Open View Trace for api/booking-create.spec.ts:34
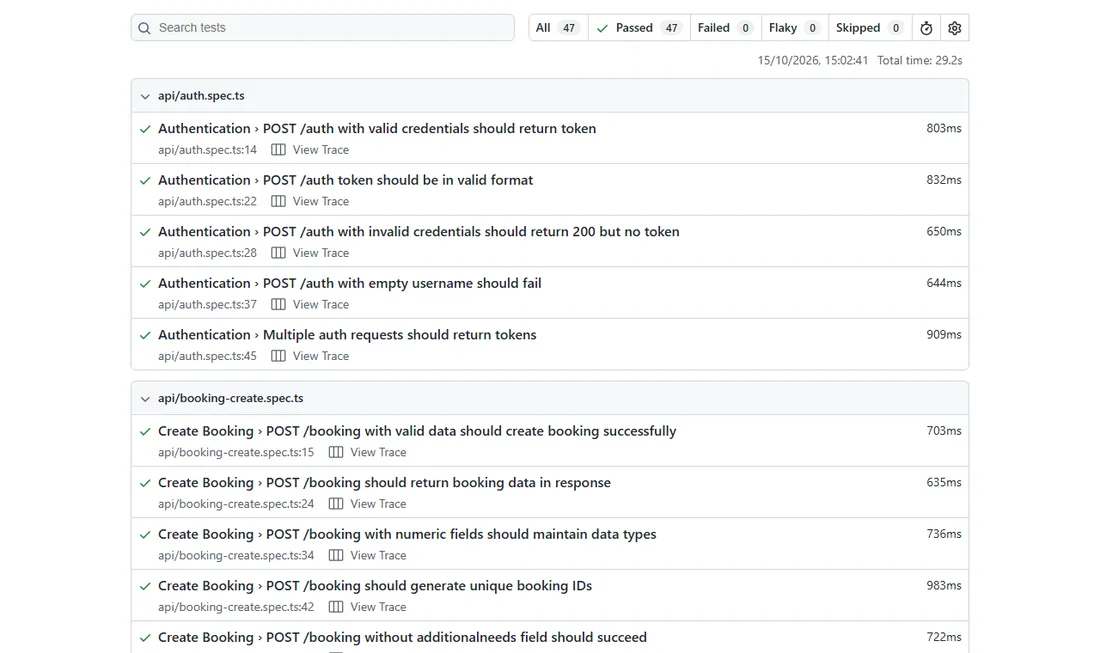 pyautogui.click(x=378, y=556)
